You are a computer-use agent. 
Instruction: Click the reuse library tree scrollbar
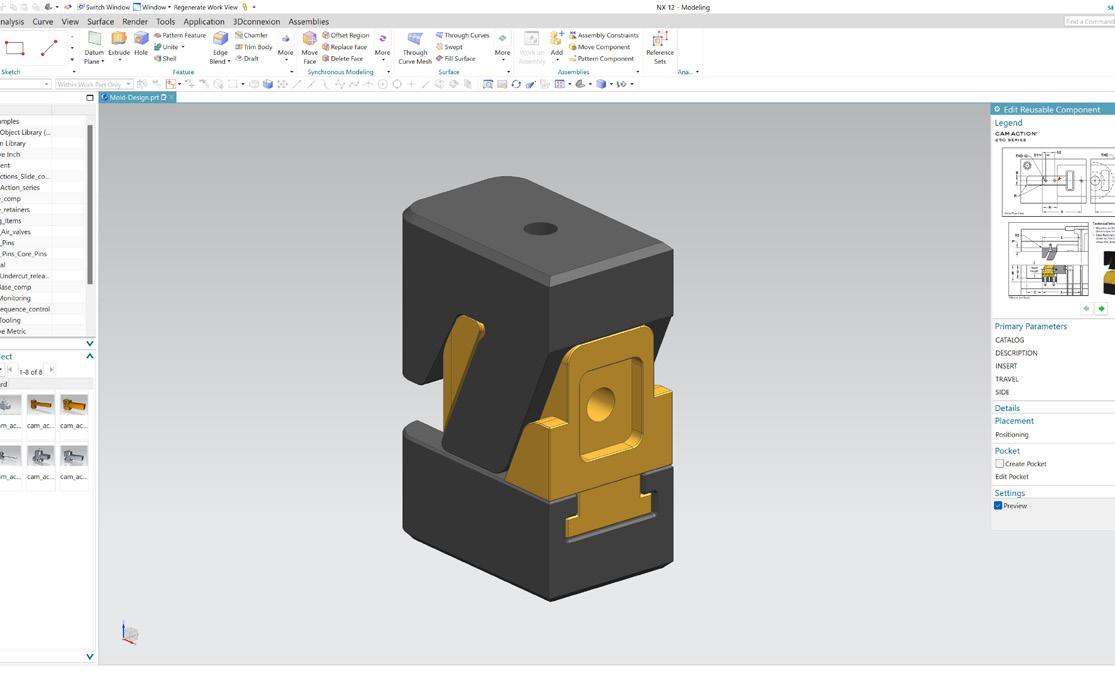90,204
